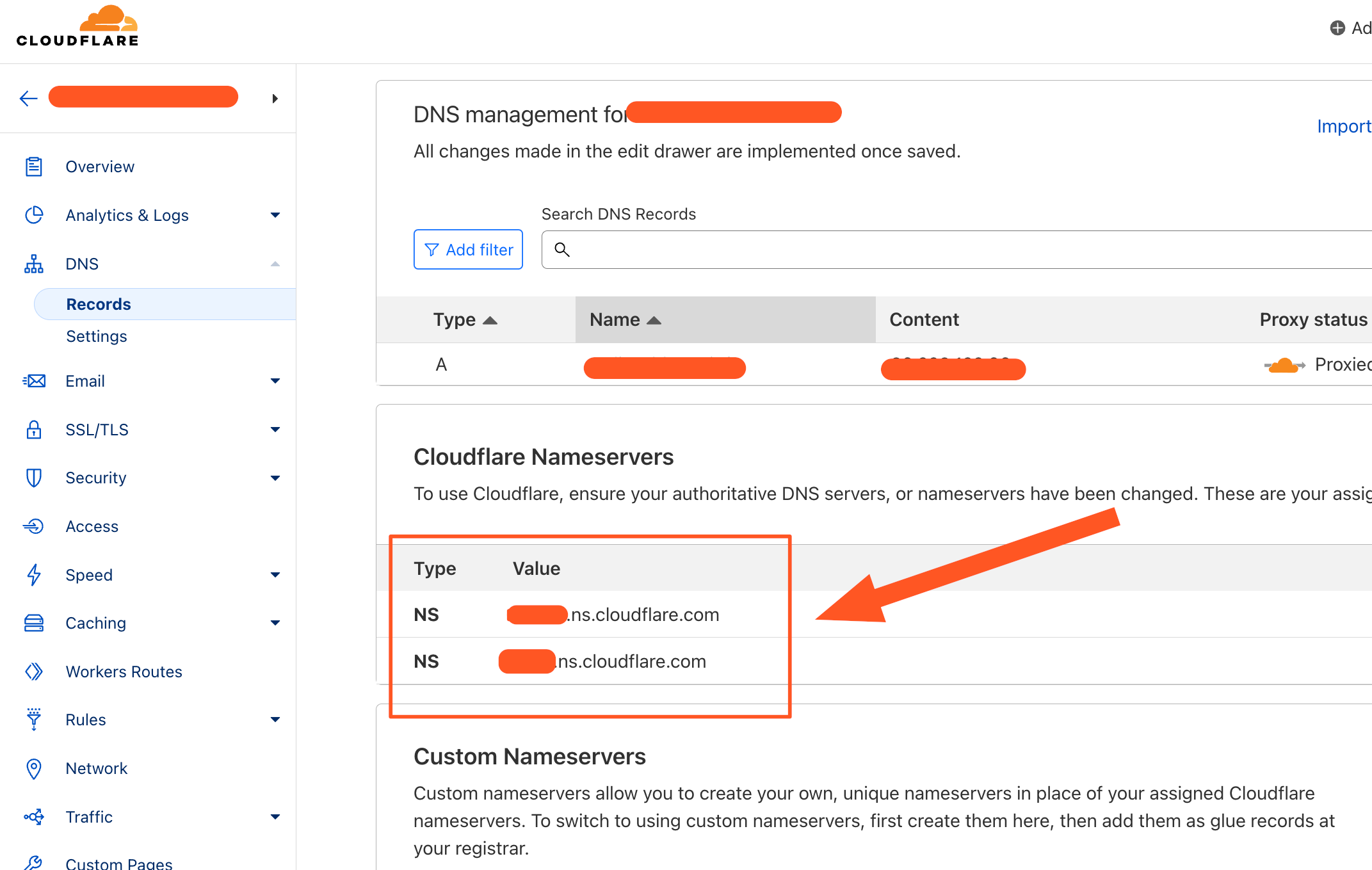Screen dimensions: 1372x870
Task: Expand the Email submenu arrow
Action: [275, 381]
